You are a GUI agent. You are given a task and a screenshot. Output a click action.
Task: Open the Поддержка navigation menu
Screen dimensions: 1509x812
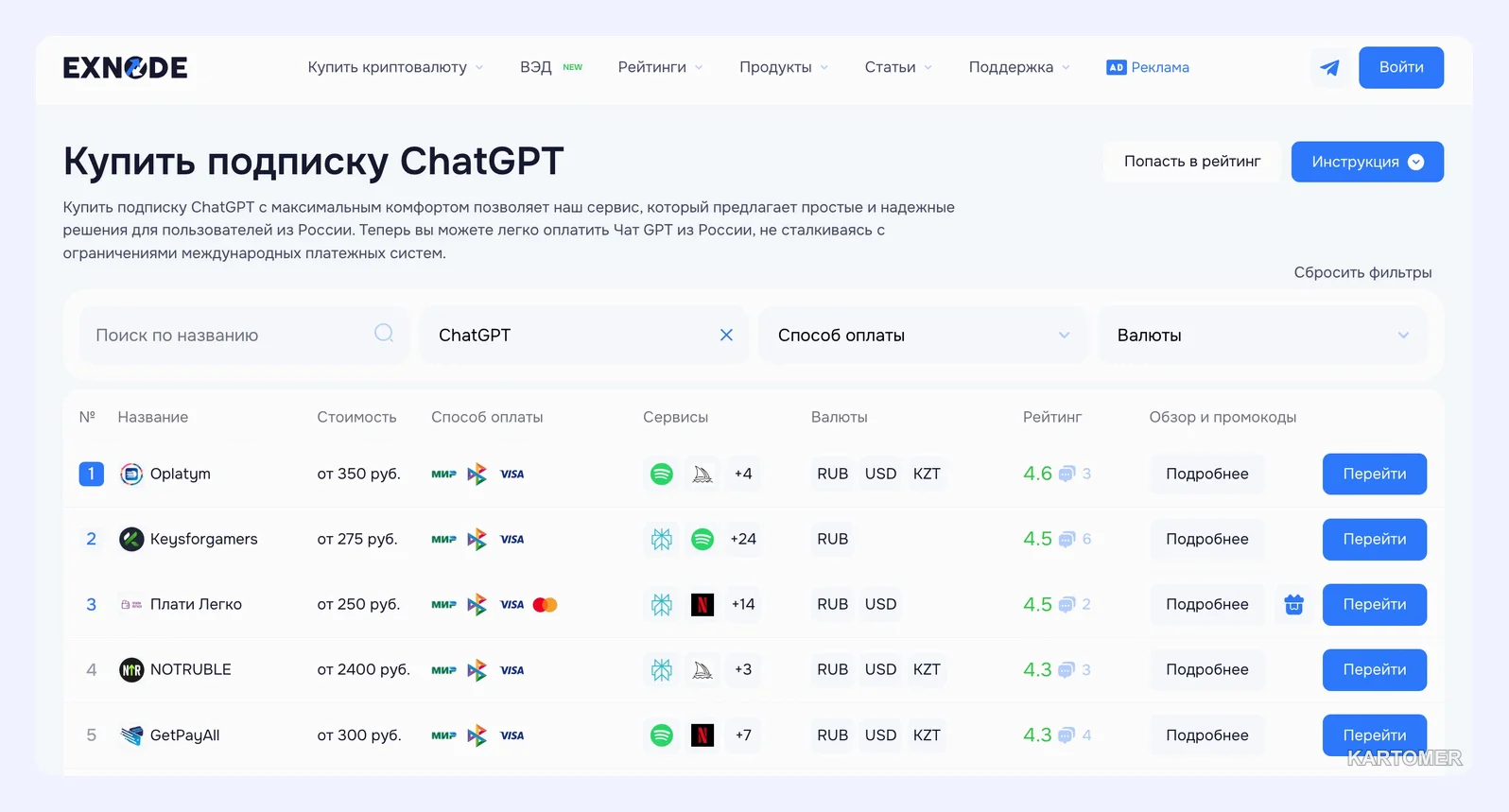pyautogui.click(x=1019, y=67)
